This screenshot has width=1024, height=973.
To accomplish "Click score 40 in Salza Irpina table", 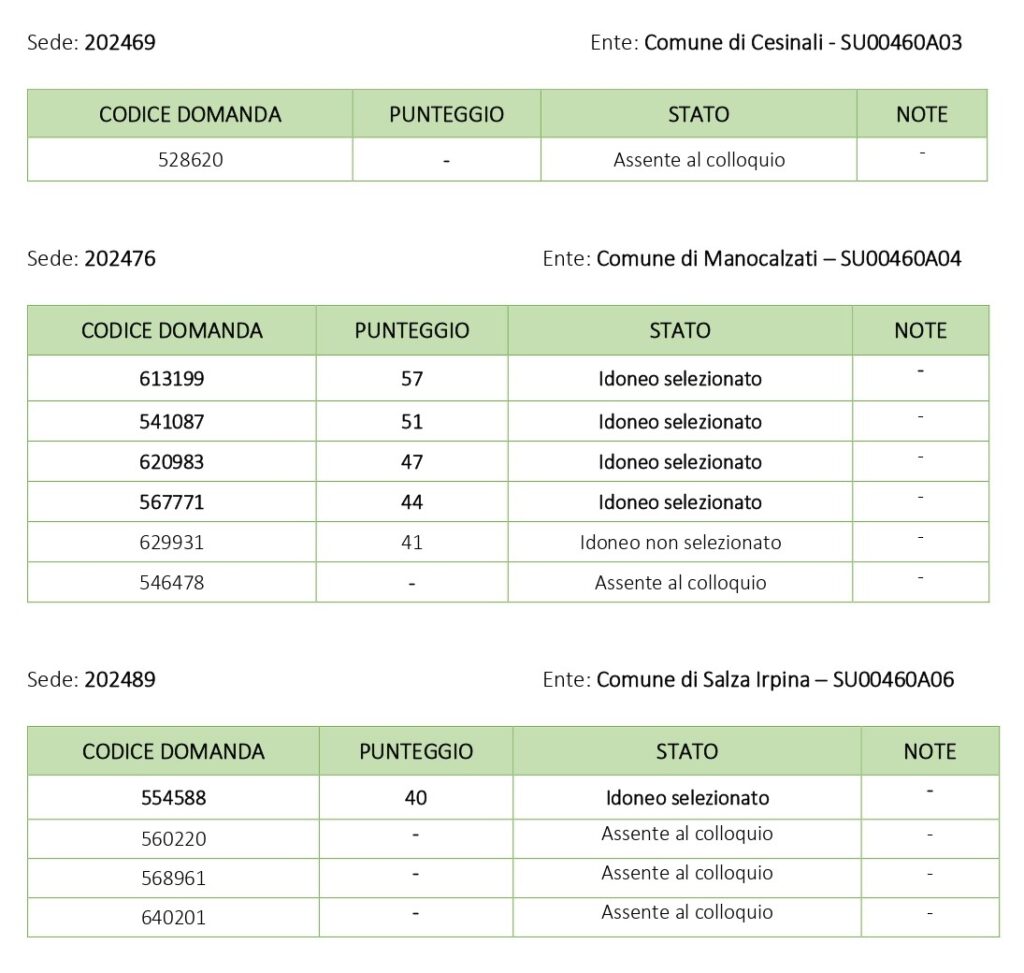I will (415, 797).
